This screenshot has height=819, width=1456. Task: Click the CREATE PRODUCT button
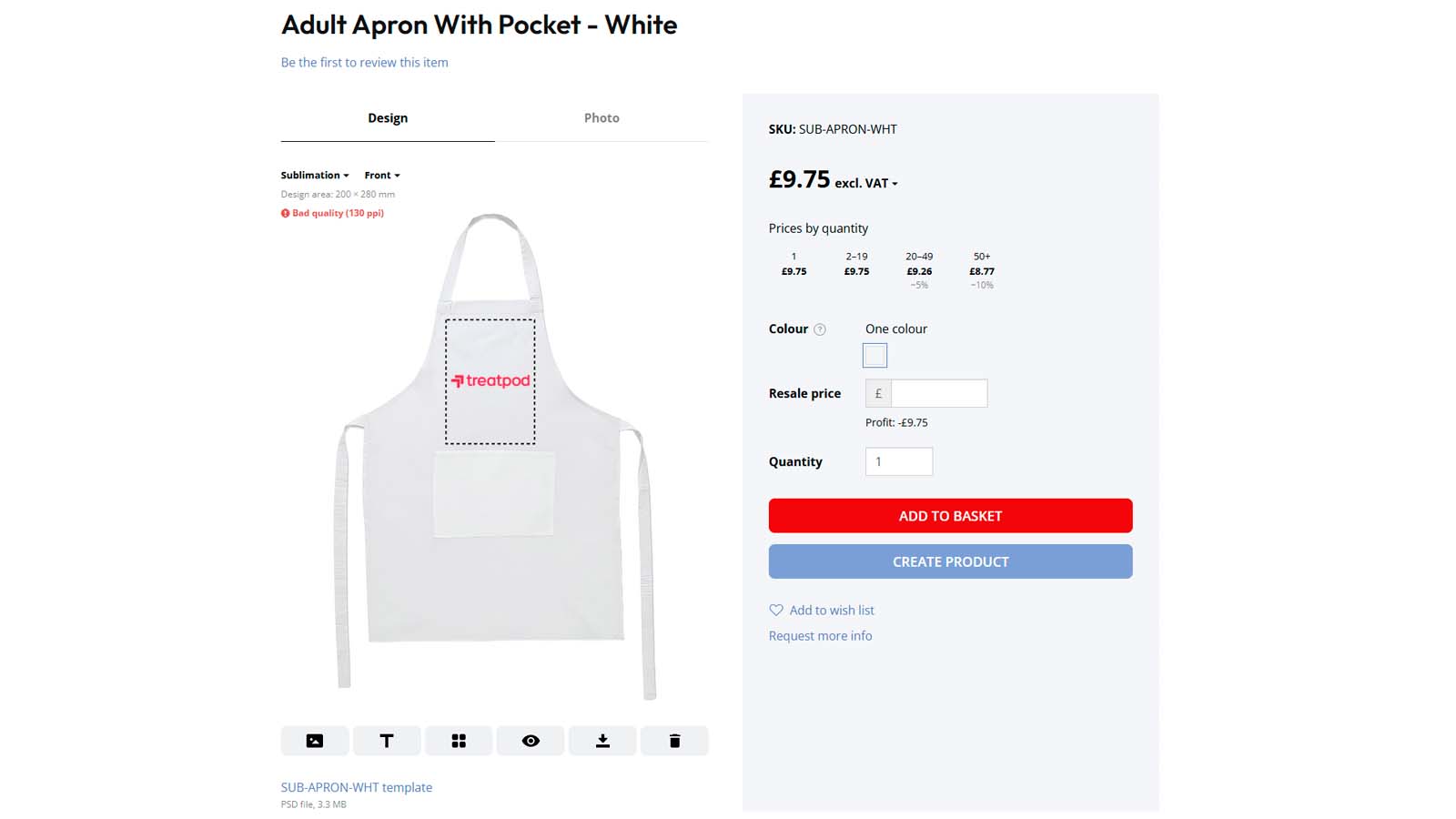point(951,561)
